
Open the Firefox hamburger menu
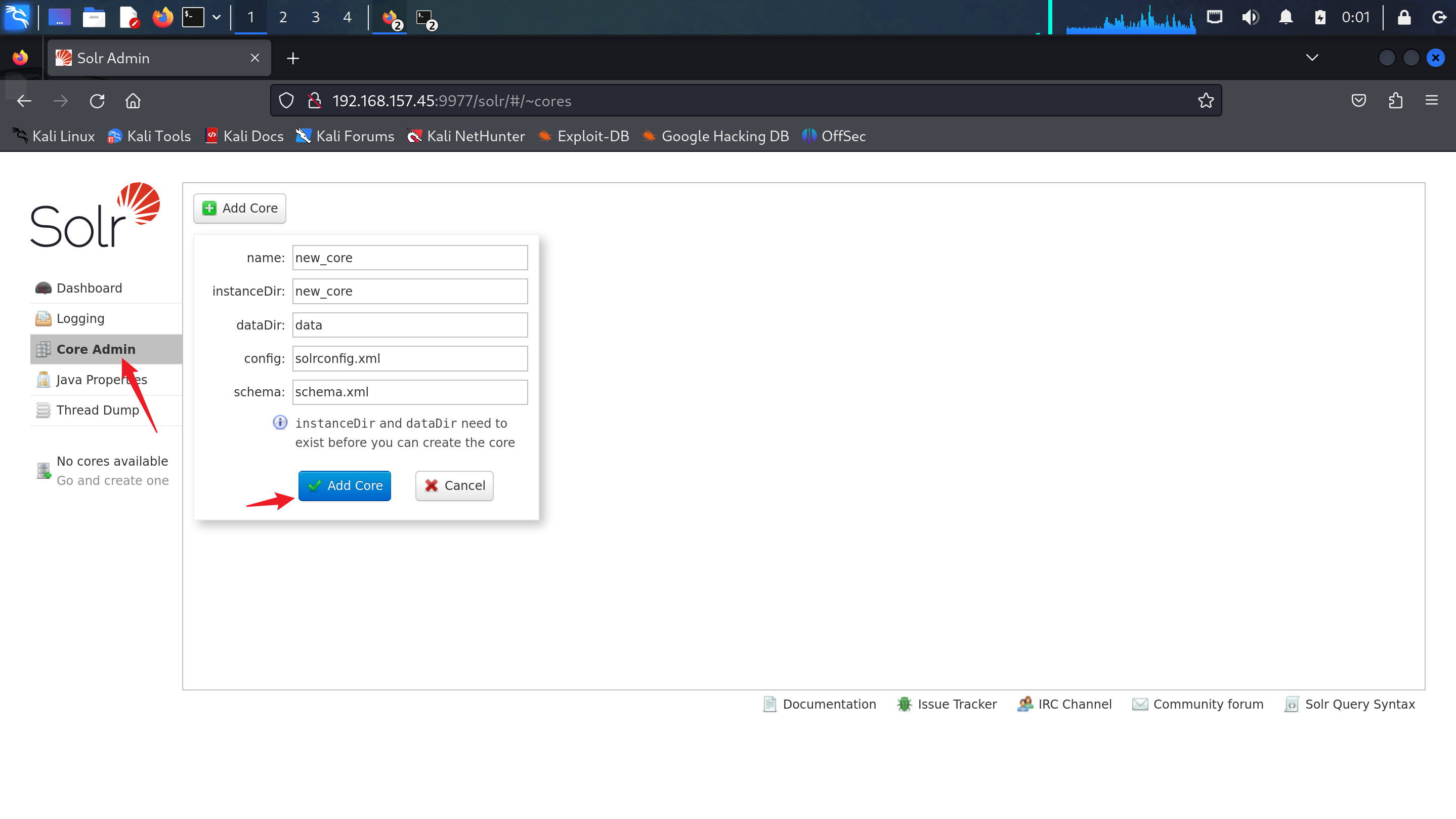pyautogui.click(x=1431, y=101)
